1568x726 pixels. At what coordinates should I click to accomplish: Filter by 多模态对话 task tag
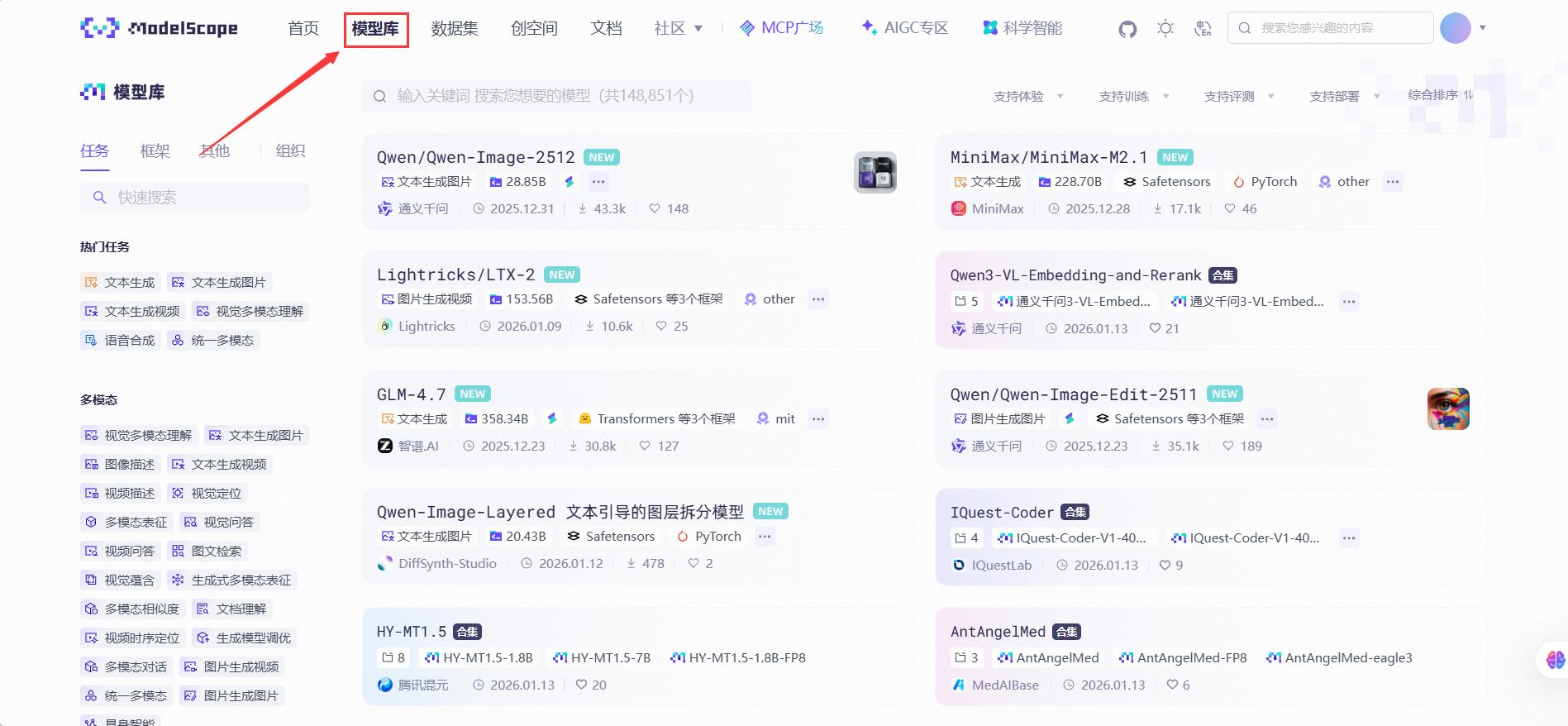[126, 667]
